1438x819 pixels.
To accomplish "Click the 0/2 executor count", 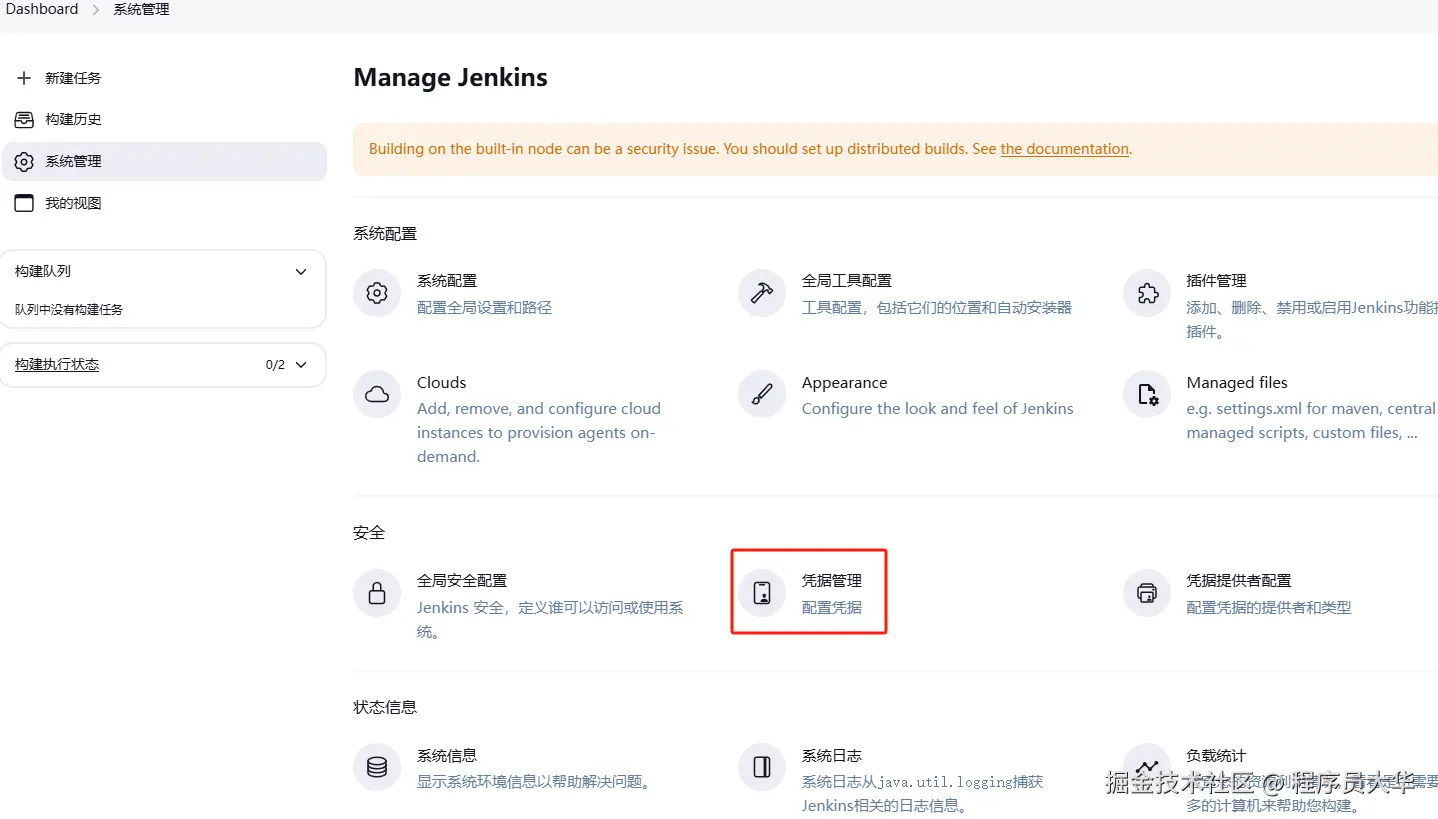I will [x=275, y=365].
